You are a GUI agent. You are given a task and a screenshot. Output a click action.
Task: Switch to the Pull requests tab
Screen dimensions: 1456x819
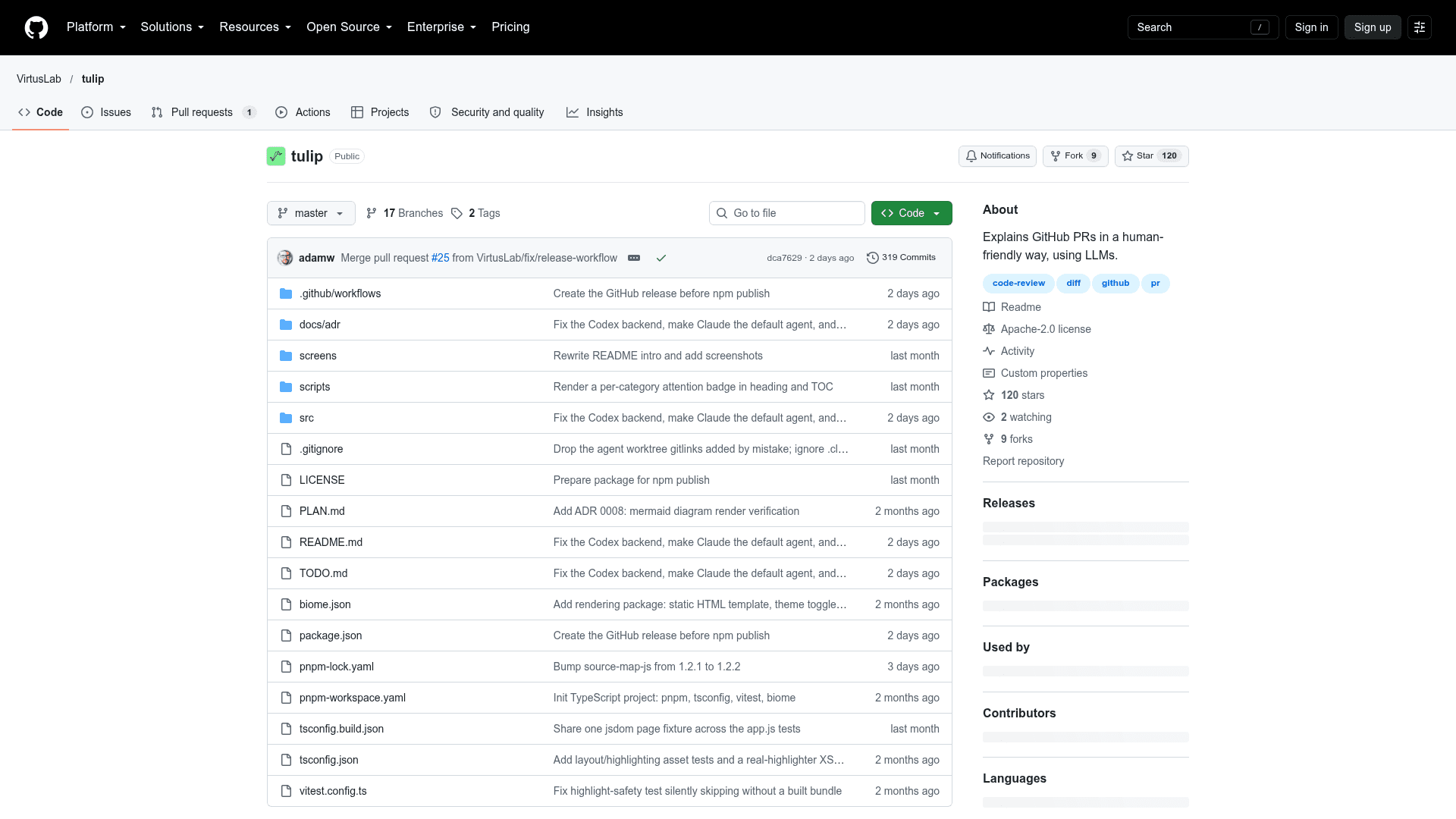[204, 112]
